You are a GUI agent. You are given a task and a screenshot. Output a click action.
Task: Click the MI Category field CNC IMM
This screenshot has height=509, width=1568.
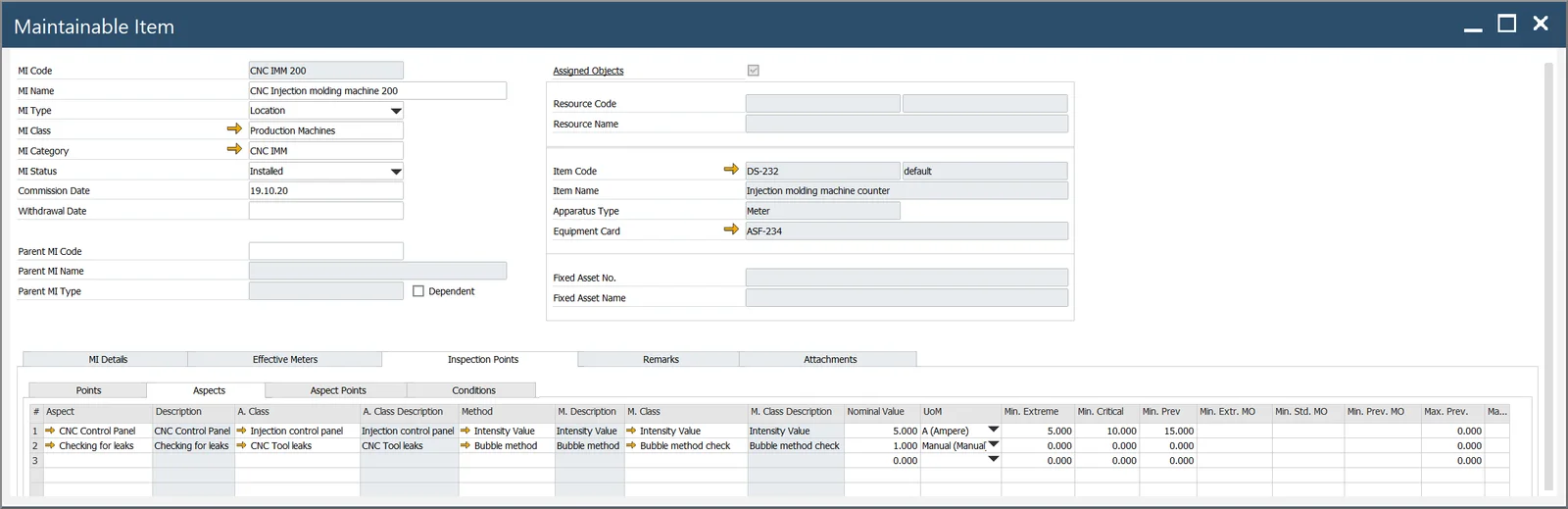coord(326,150)
